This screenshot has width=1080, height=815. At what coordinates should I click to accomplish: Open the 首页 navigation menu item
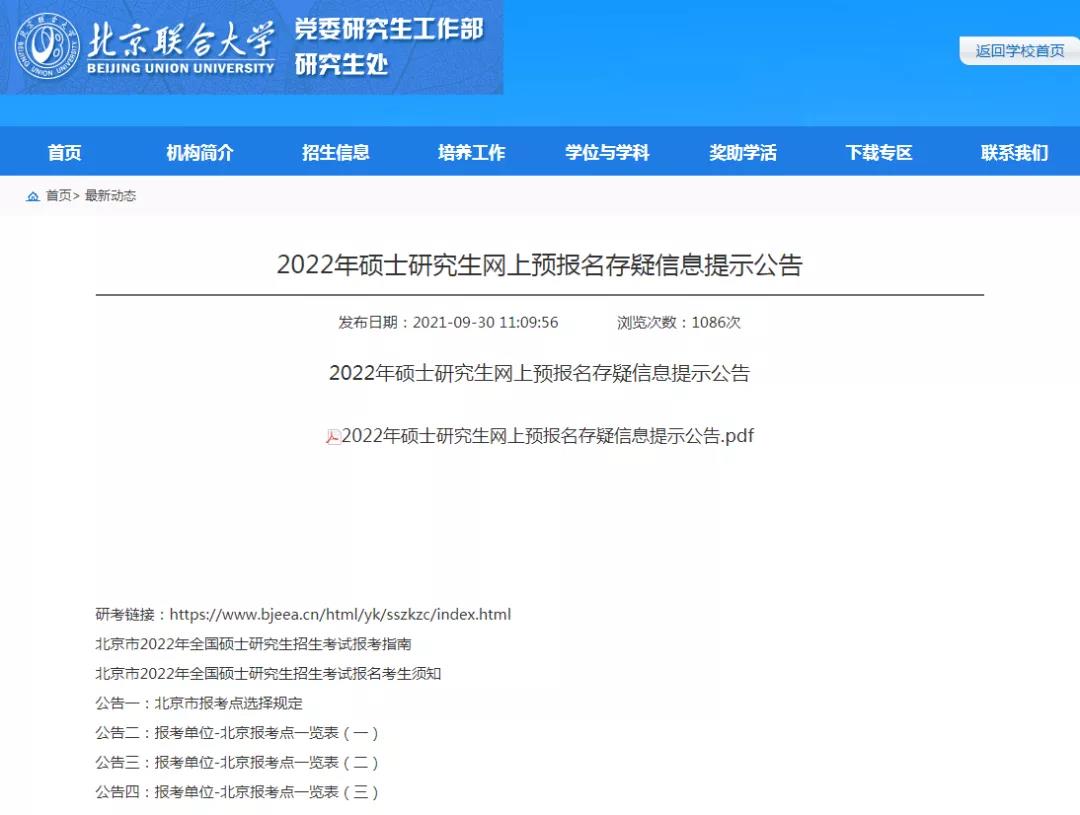[65, 152]
